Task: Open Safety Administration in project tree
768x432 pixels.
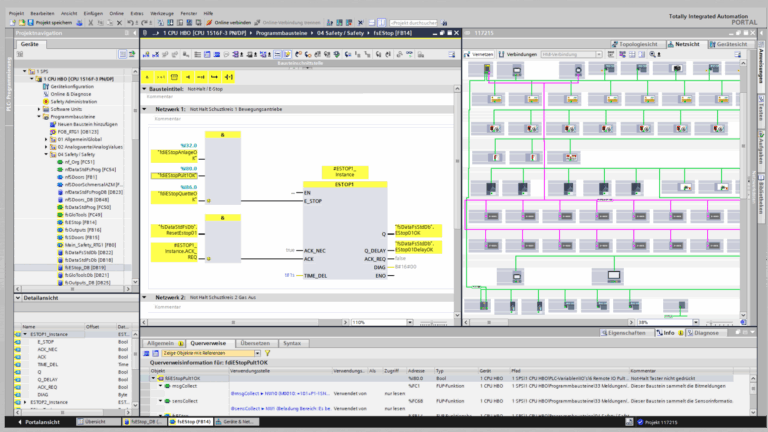Action: (x=74, y=101)
